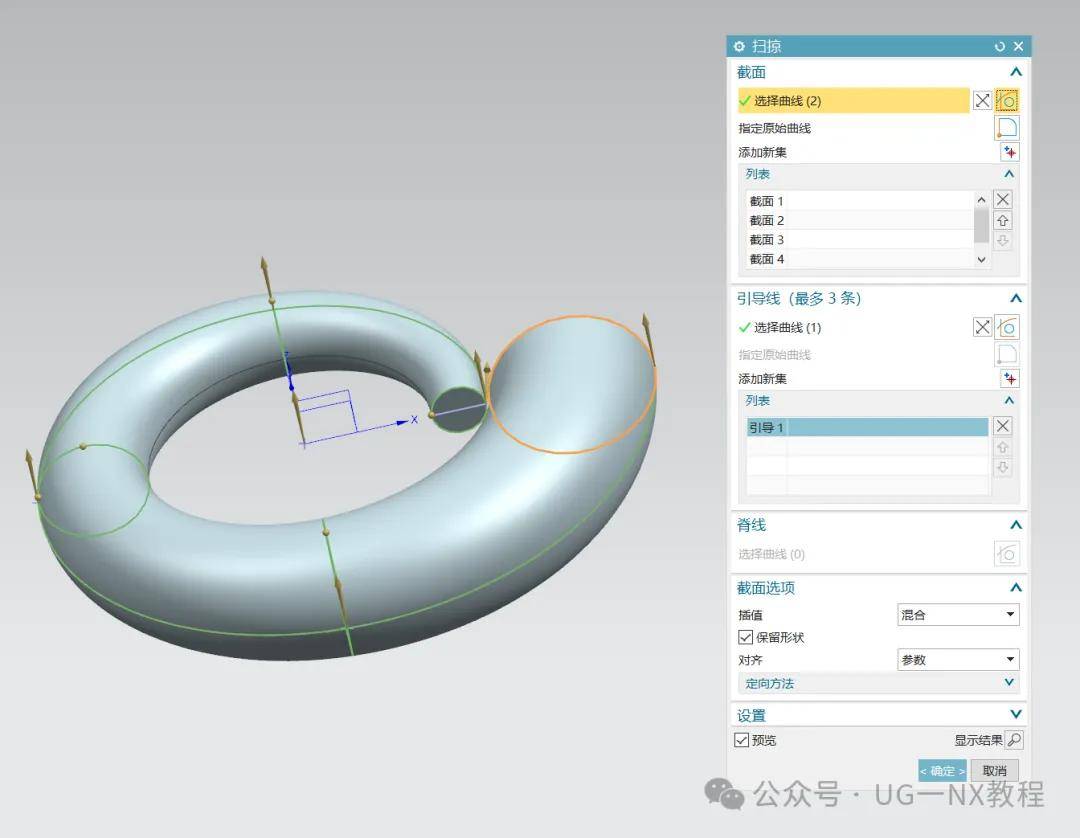The height and width of the screenshot is (838, 1080).
Task: Click the 指定原始曲线 icon in 截面 section
Action: [x=1006, y=127]
